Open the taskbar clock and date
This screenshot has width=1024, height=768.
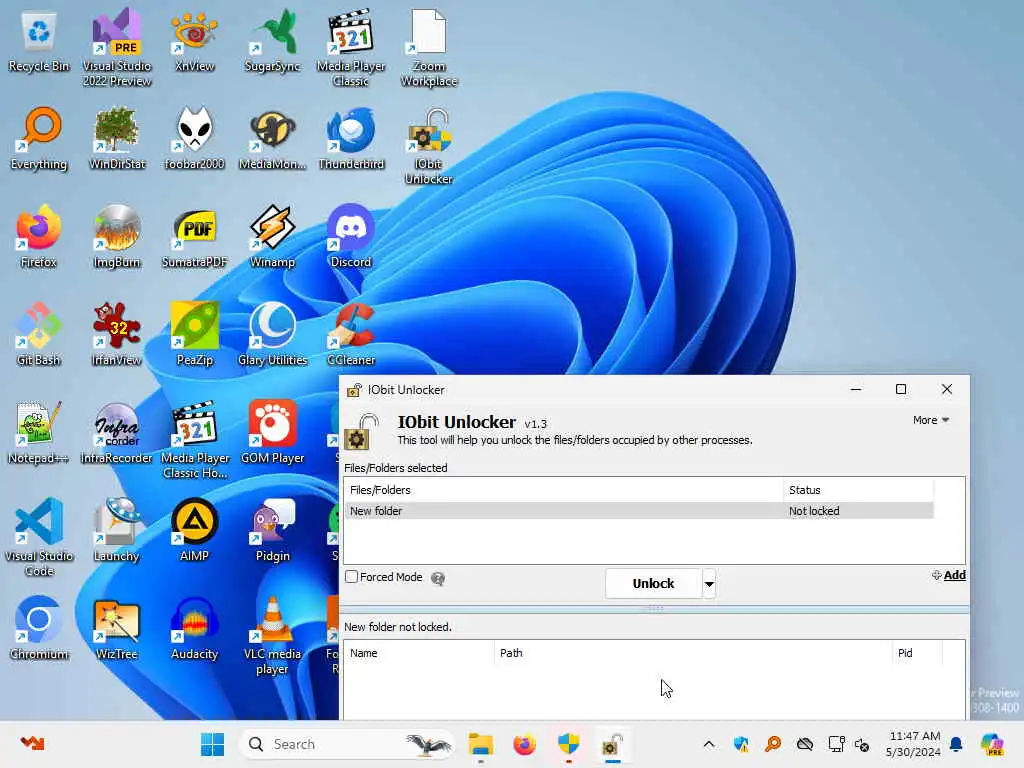(914, 744)
